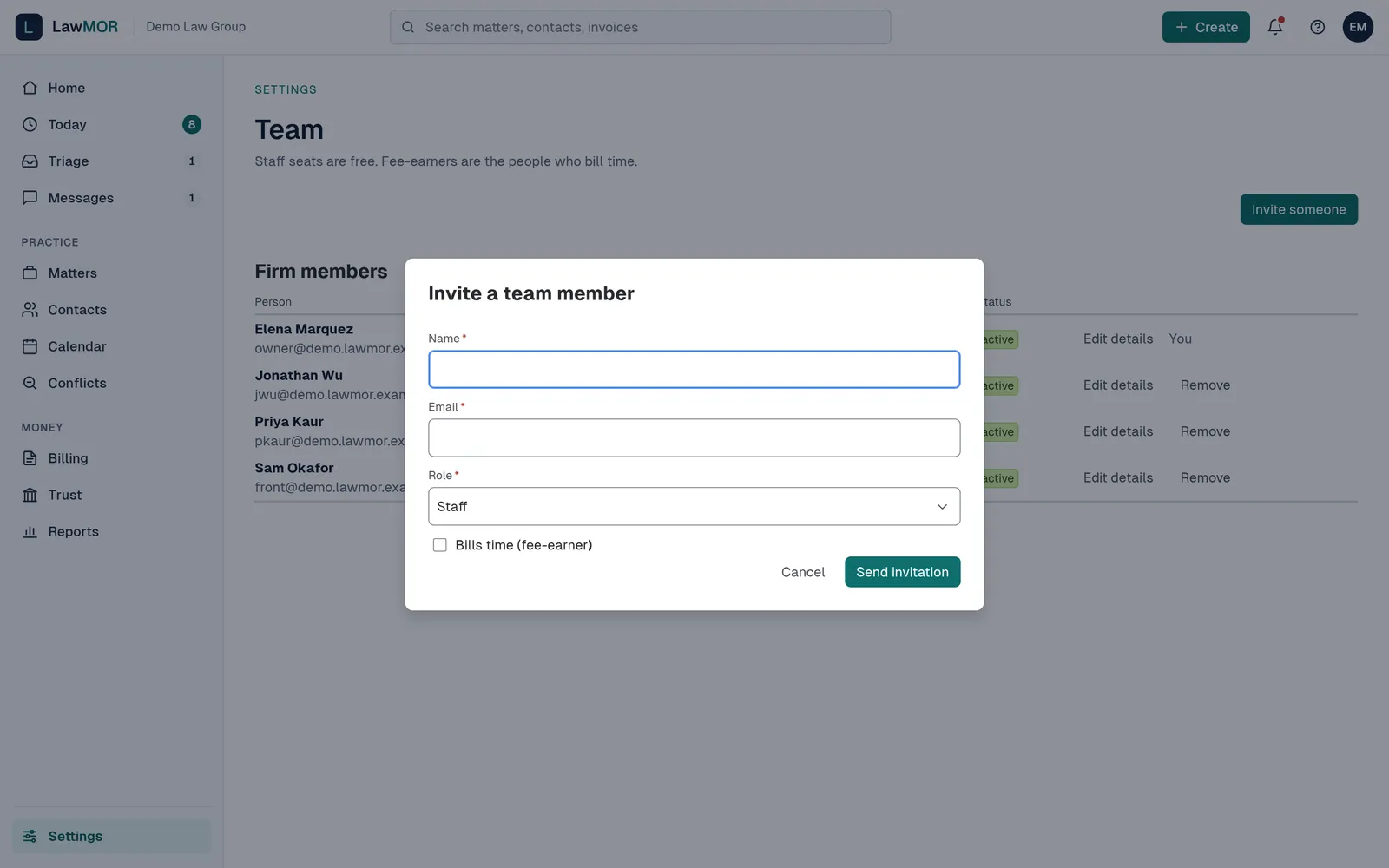Screen dimensions: 1389x868
Task: Click the Elena Marquez name
Action: pos(304,329)
